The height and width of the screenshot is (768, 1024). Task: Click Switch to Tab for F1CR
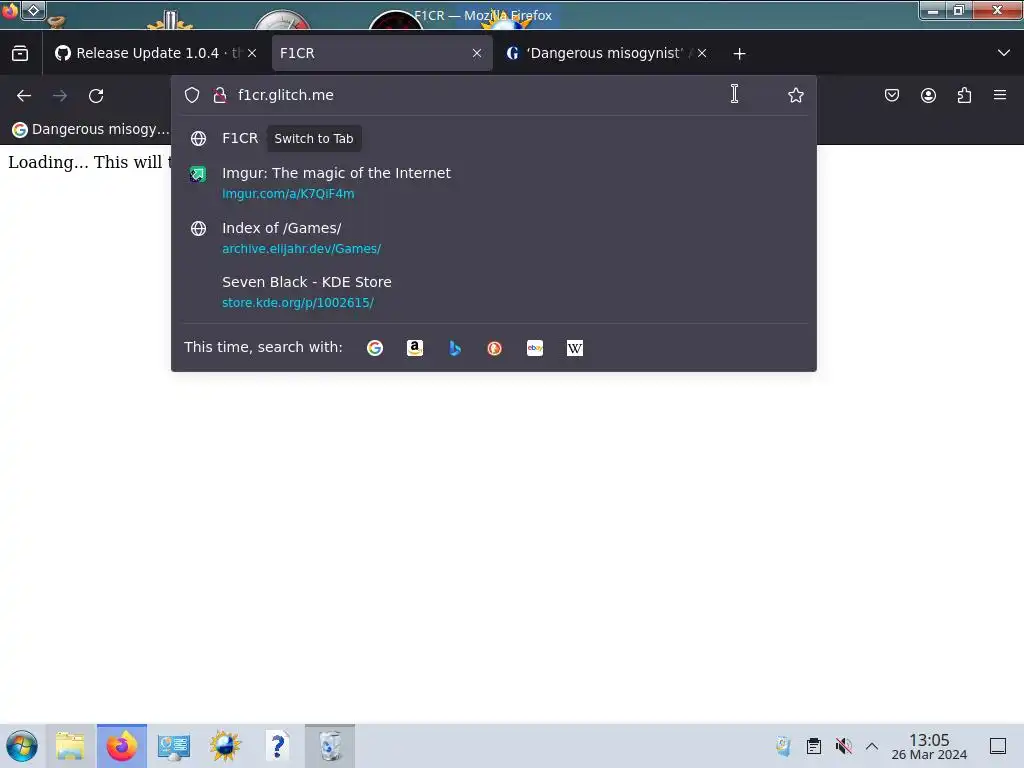(x=314, y=138)
